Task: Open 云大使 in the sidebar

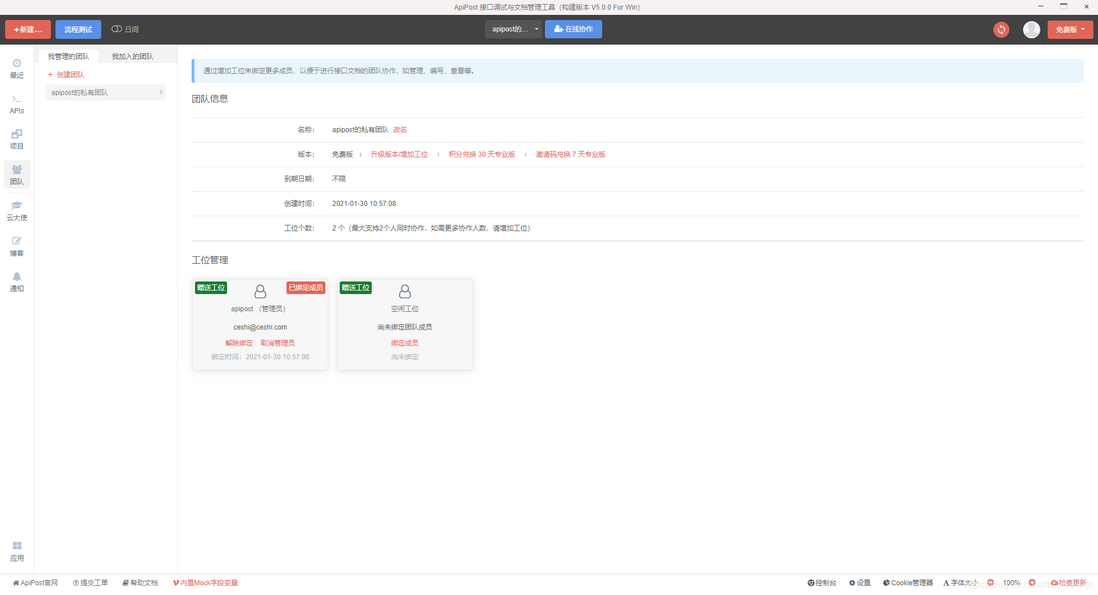Action: tap(17, 211)
